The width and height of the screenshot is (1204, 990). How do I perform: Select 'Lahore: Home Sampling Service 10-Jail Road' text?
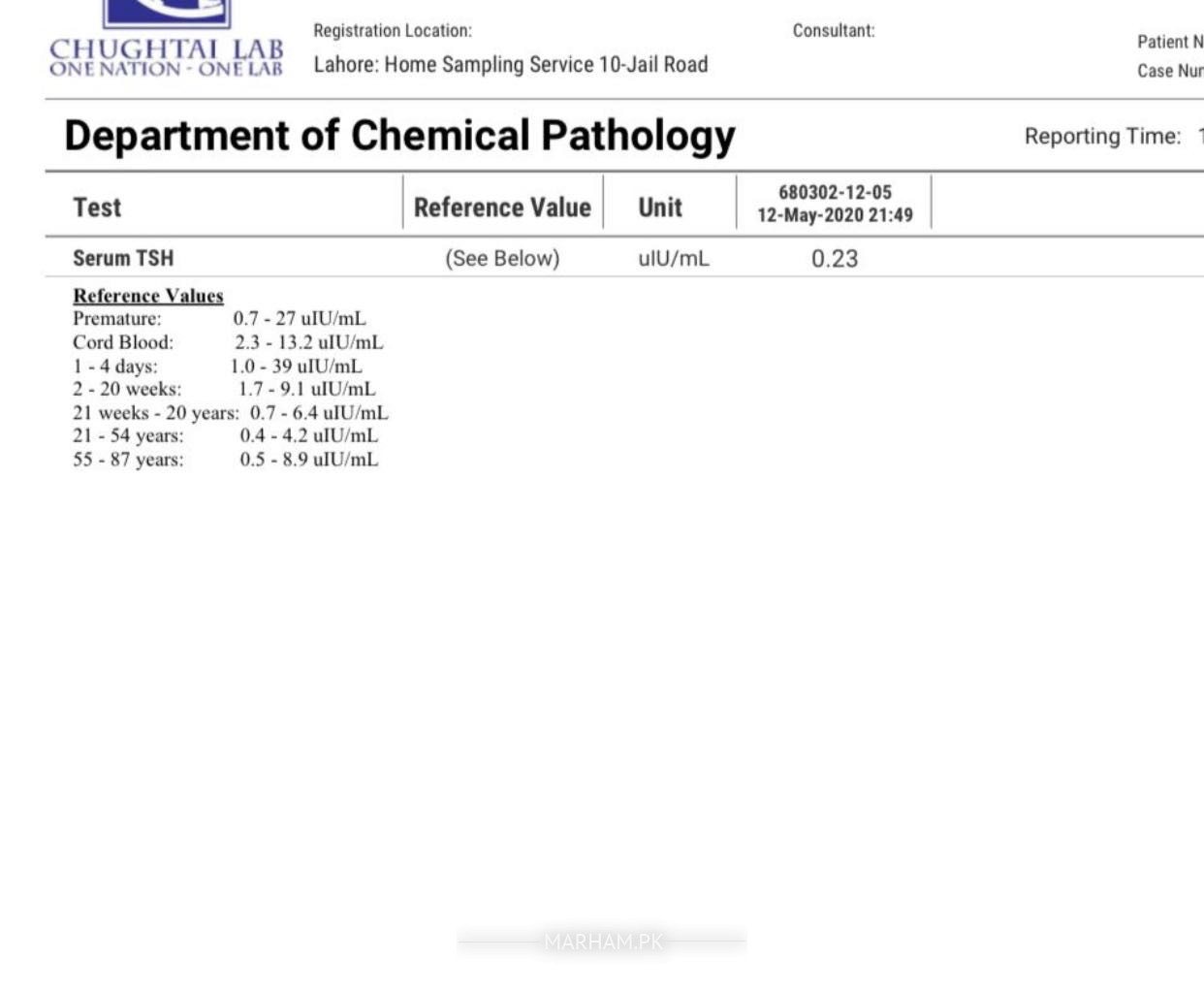[x=511, y=64]
